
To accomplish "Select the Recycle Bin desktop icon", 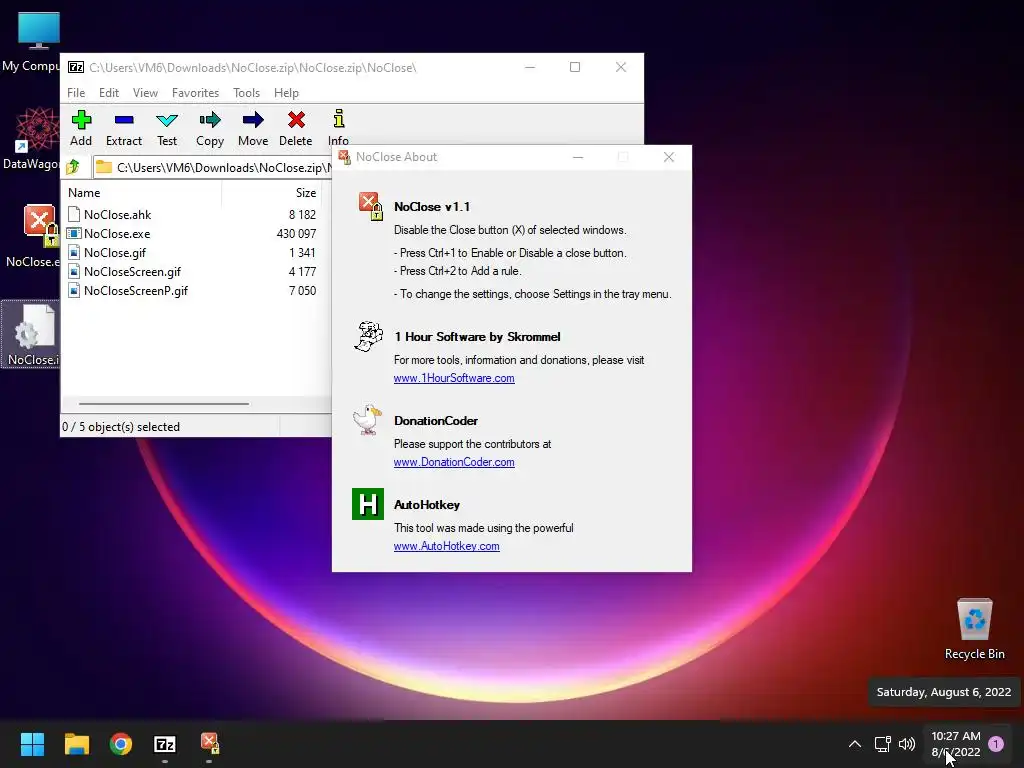I will click(974, 629).
